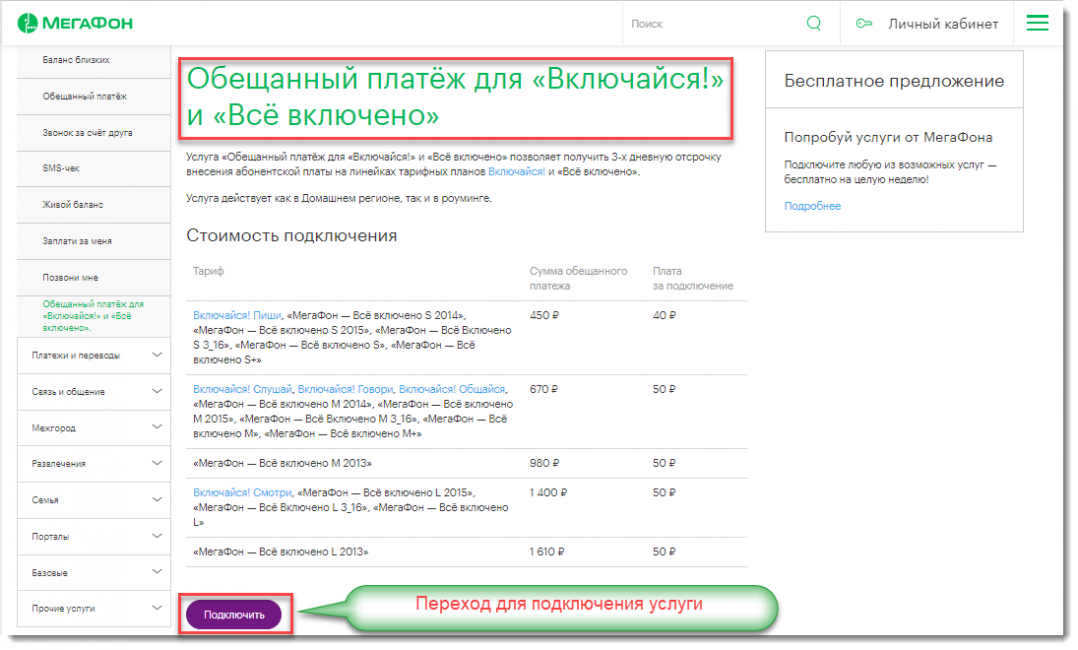Screen dimensions: 1078x650
Task: Select Обещанный платёж in sidebar
Action: click(x=85, y=96)
